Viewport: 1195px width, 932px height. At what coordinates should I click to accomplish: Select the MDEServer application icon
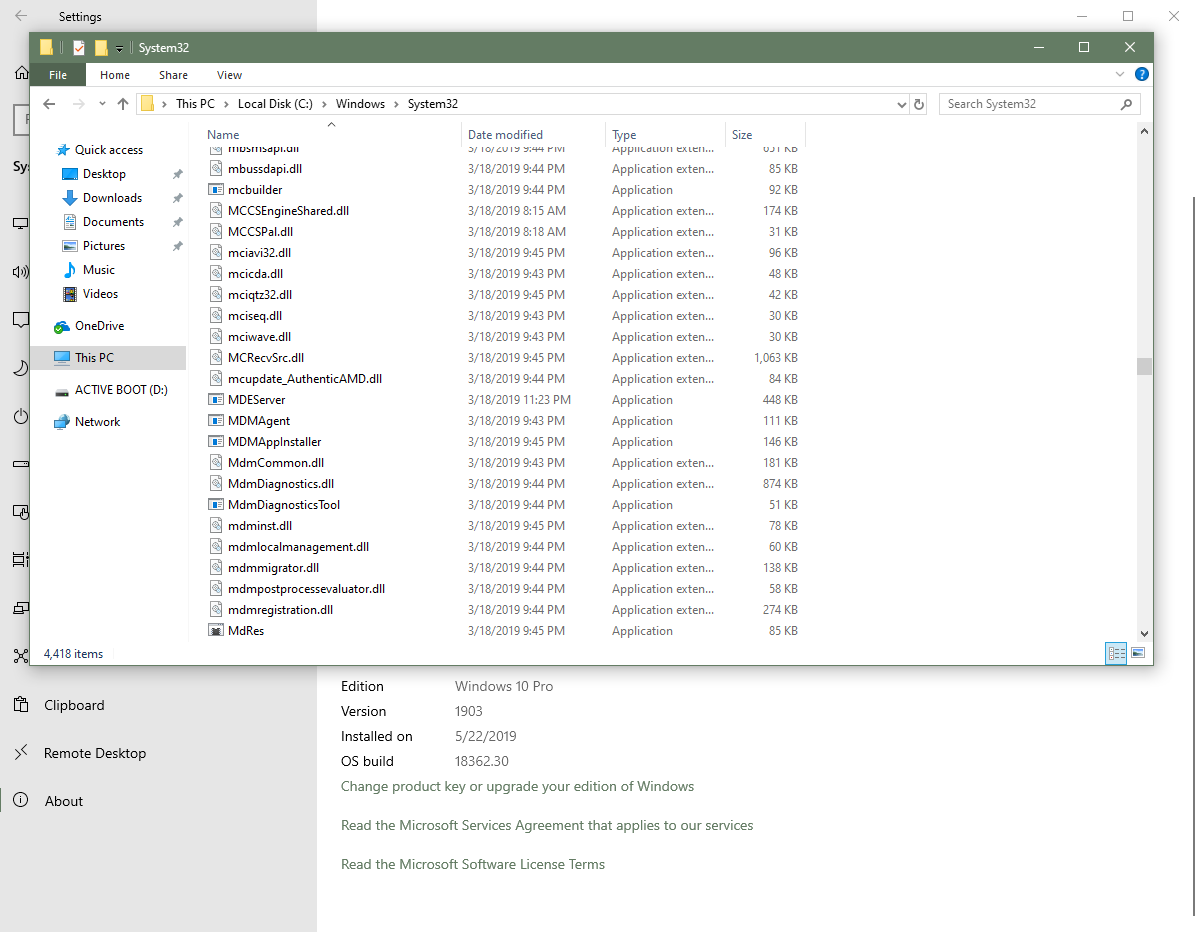(x=216, y=400)
